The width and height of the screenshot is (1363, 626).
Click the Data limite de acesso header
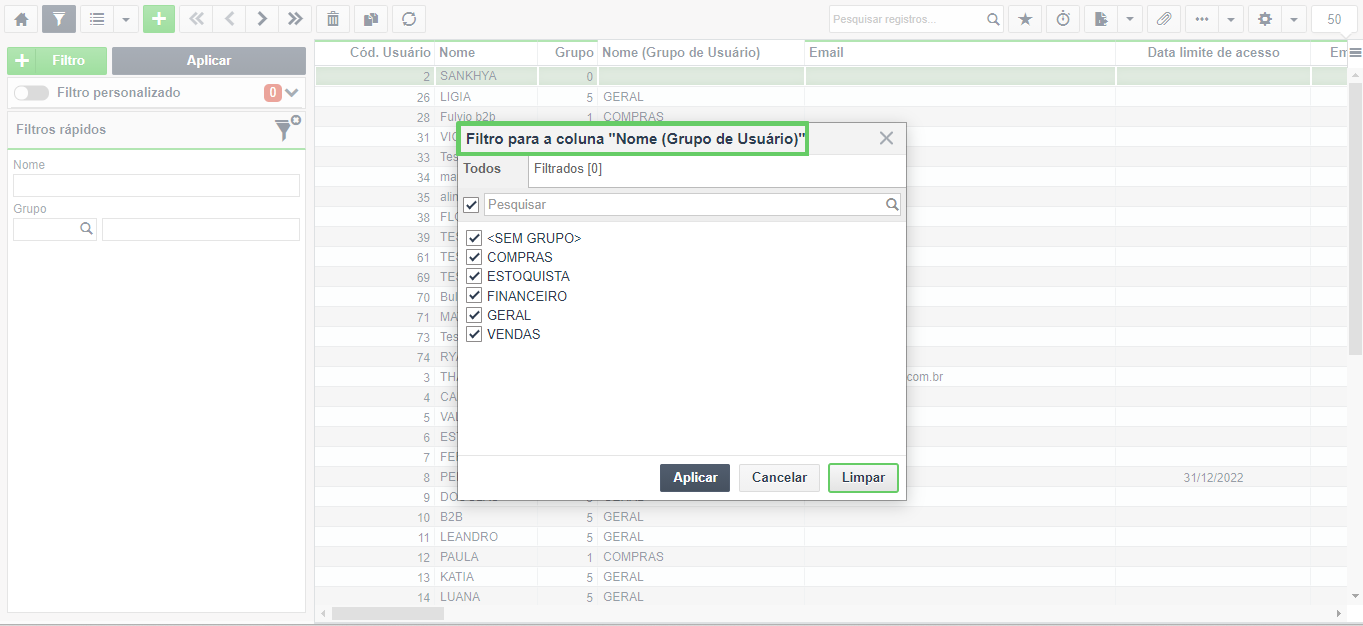coord(1213,52)
